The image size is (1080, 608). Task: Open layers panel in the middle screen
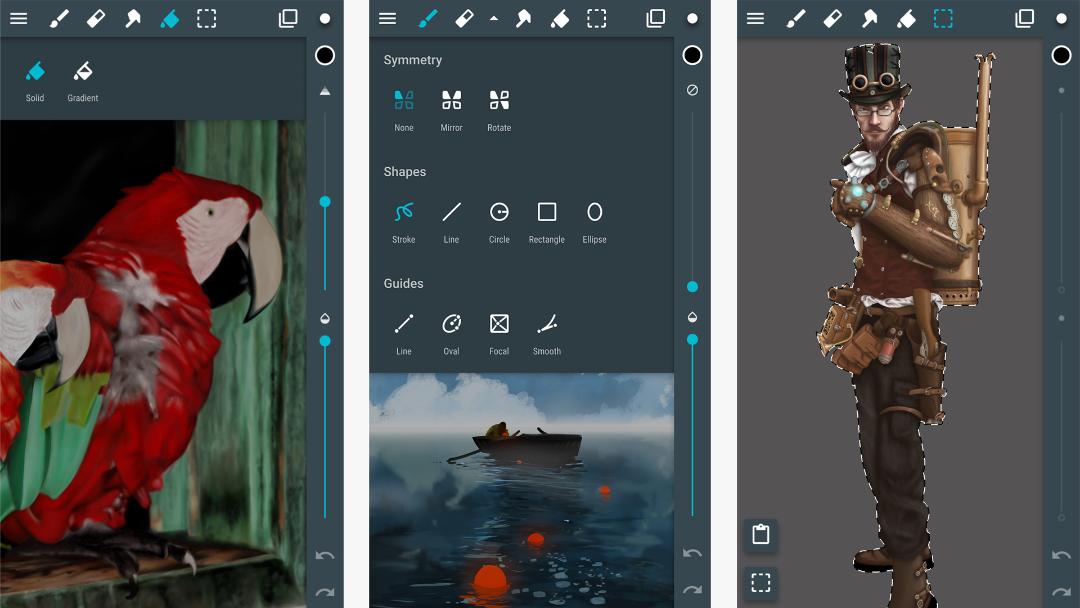655,19
